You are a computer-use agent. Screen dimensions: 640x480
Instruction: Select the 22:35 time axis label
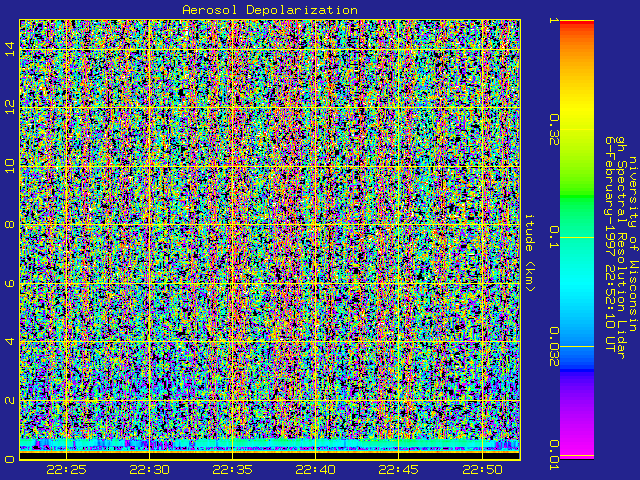(x=232, y=470)
